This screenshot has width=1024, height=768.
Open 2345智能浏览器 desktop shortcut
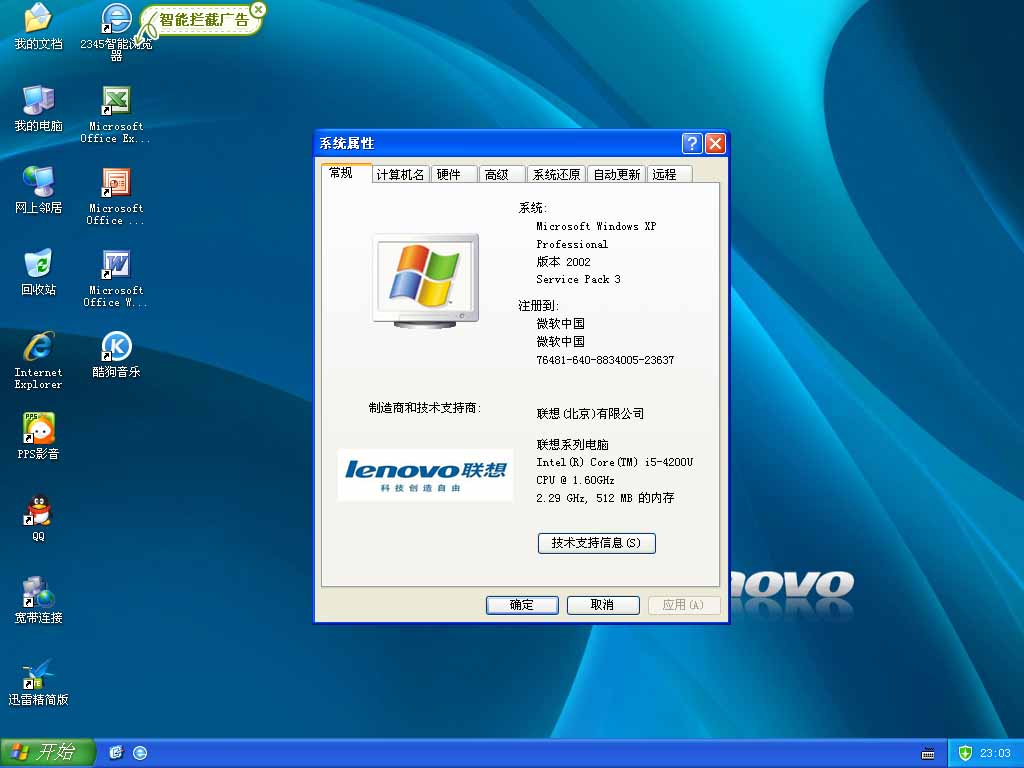(116, 31)
